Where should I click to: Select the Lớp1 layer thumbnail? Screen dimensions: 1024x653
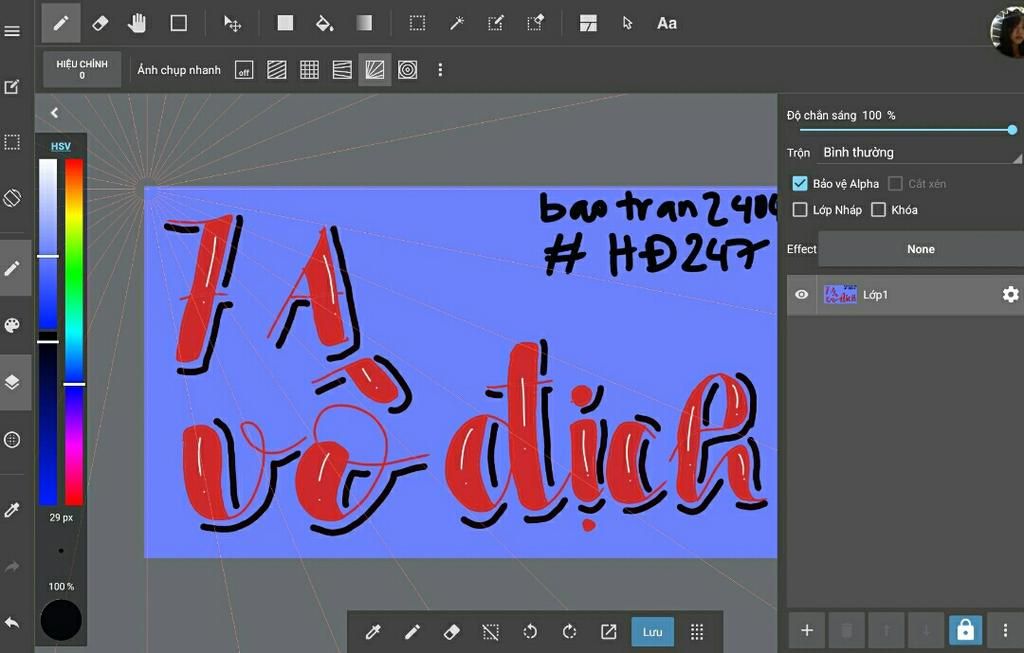[x=840, y=295]
